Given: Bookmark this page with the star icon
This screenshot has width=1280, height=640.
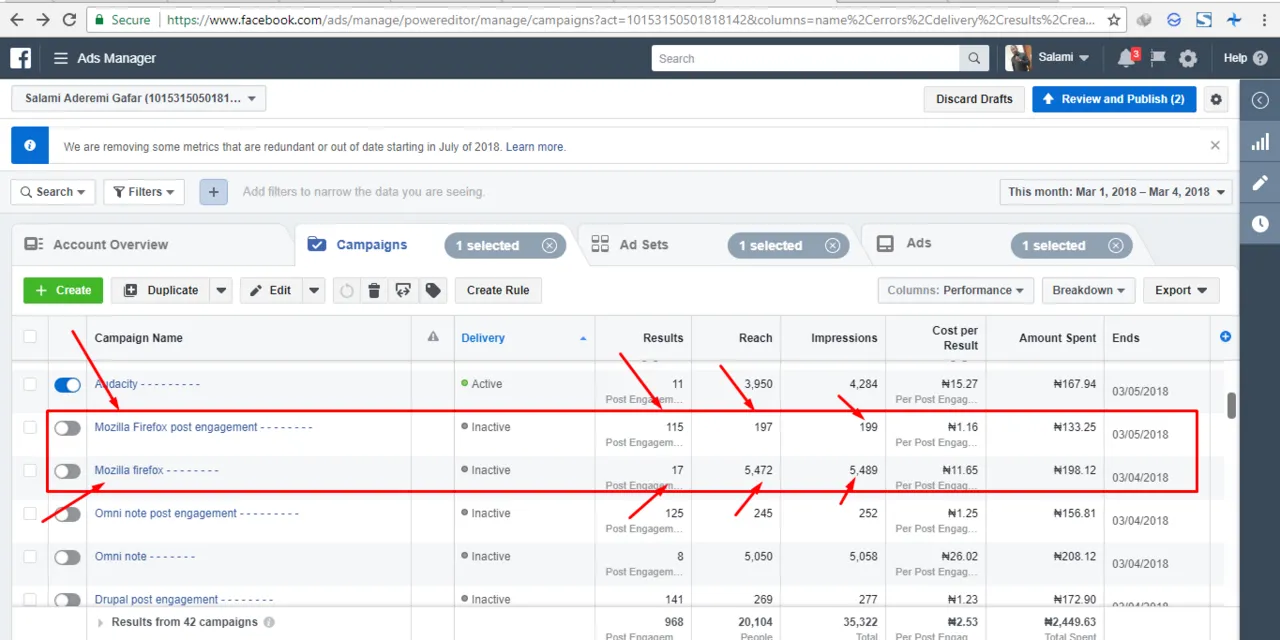Looking at the screenshot, I should (1115, 19).
